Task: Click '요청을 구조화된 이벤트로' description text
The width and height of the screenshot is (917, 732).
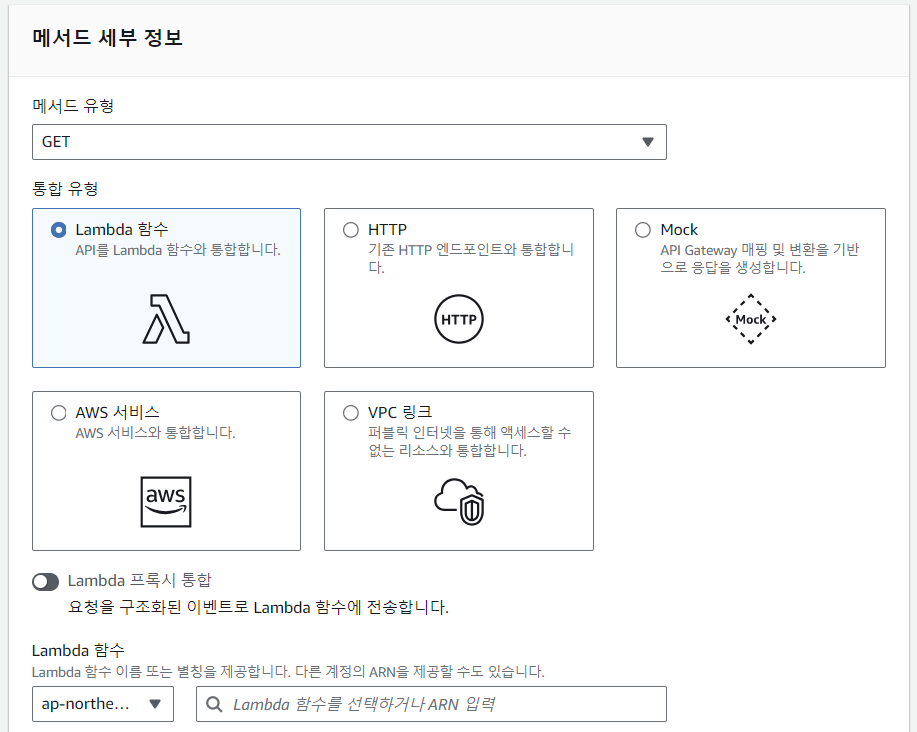Action: pyautogui.click(x=258, y=607)
